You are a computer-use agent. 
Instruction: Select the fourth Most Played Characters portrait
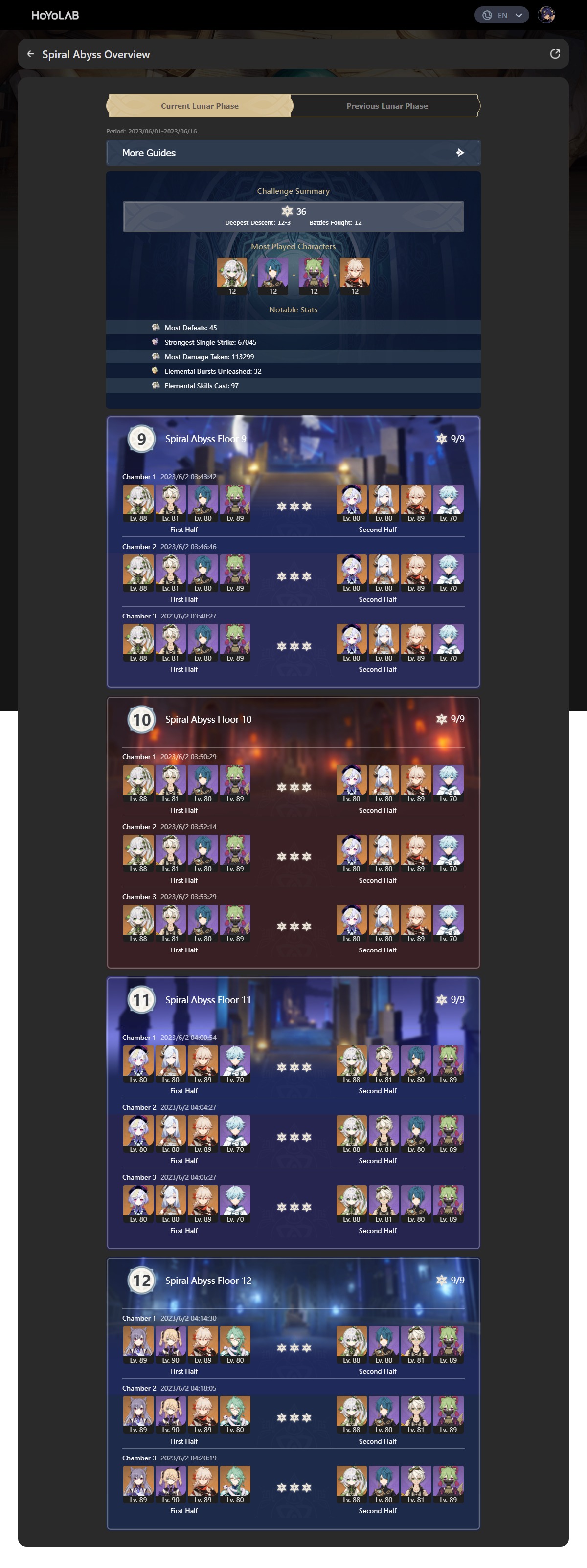point(354,276)
